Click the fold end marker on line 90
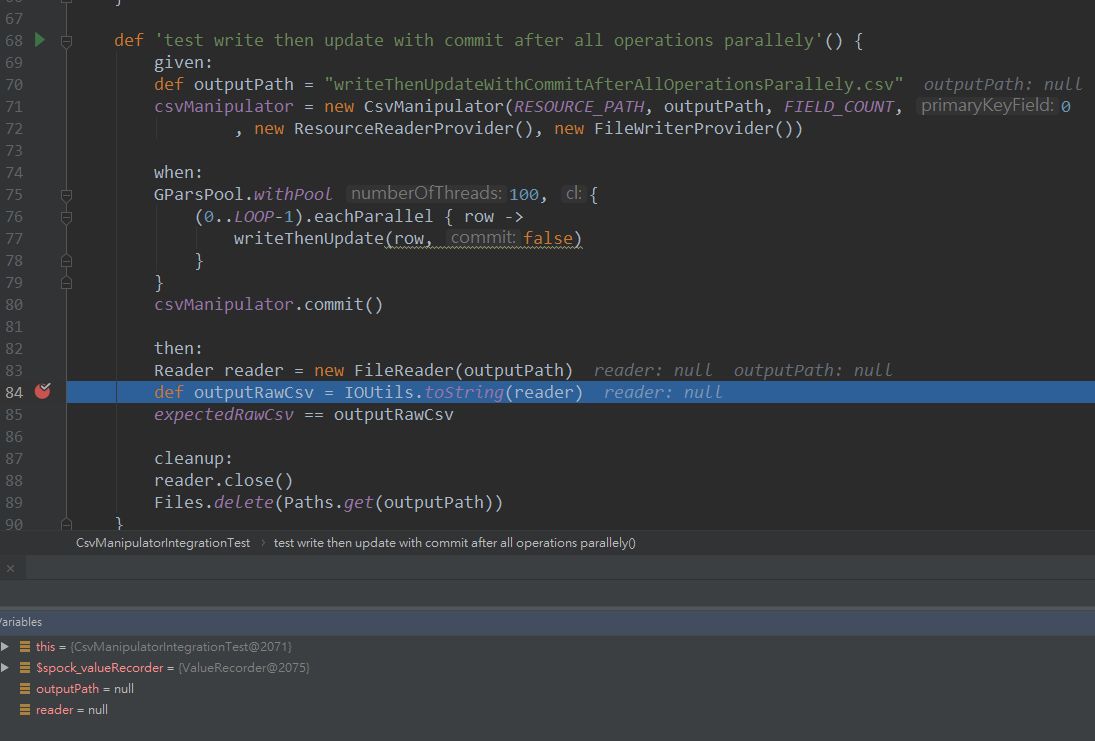 tap(66, 523)
